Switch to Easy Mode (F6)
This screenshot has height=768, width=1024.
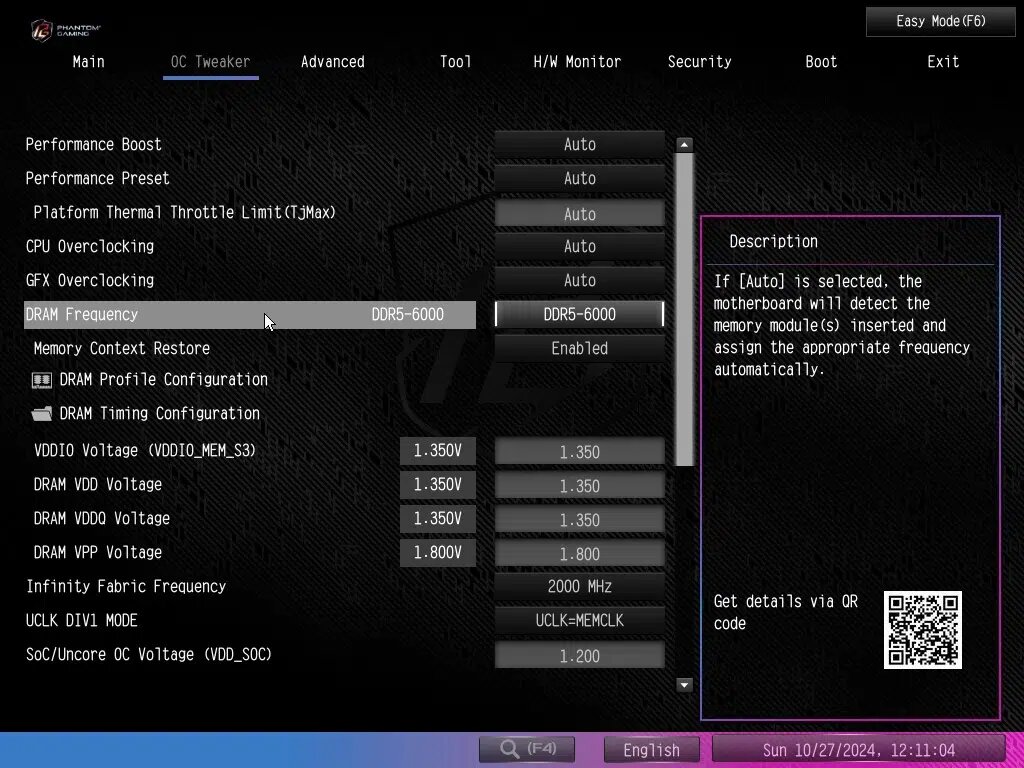pyautogui.click(x=940, y=22)
